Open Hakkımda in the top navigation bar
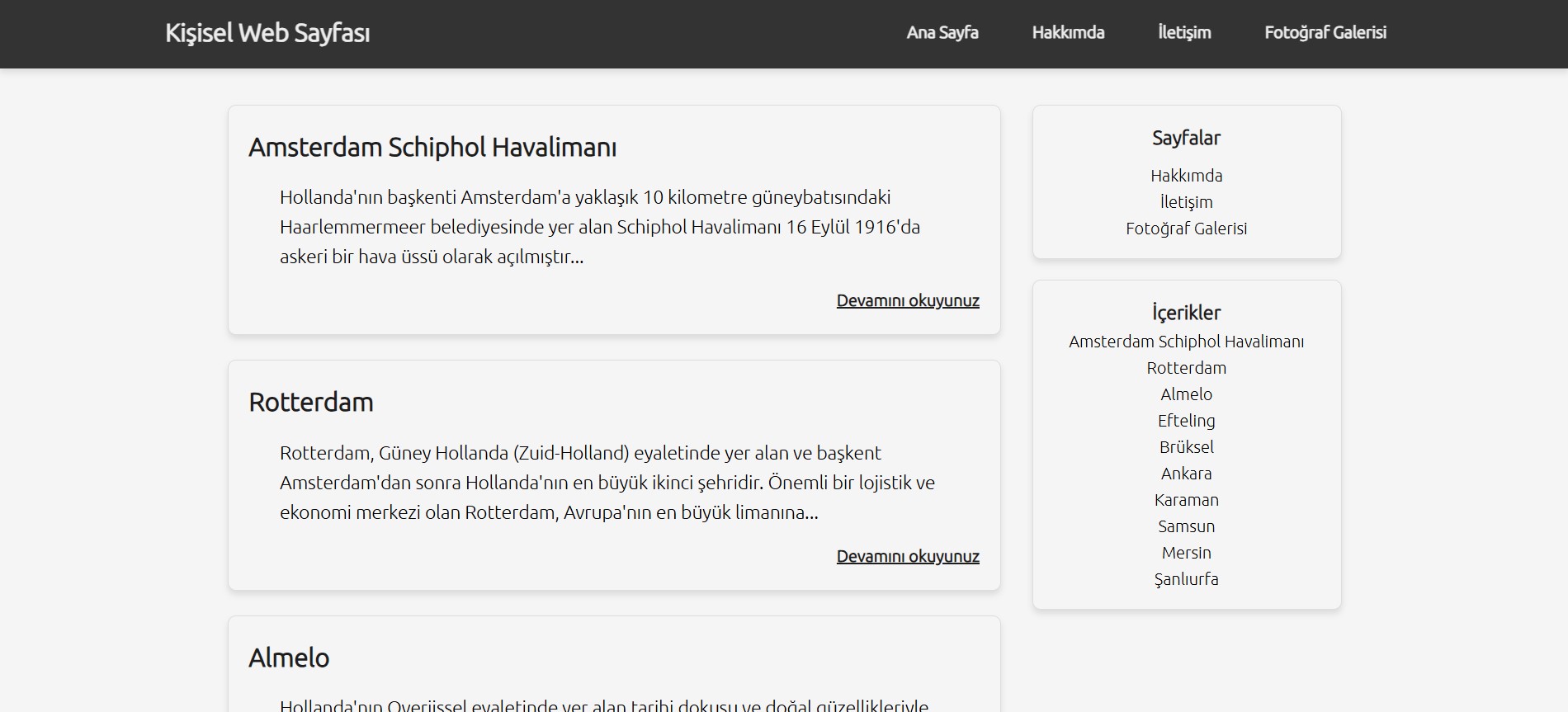 click(1068, 32)
